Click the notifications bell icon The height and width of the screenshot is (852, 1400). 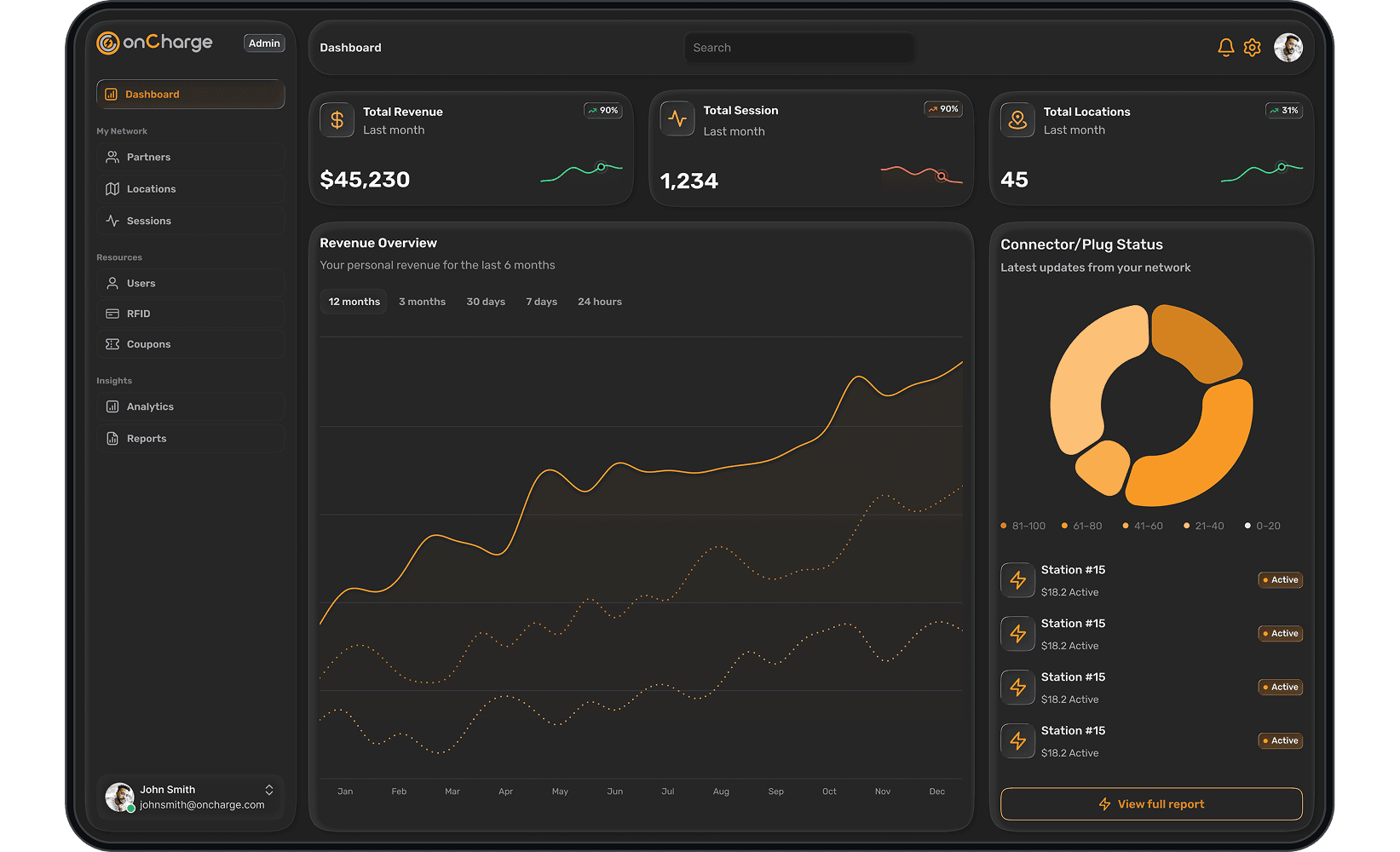tap(1226, 48)
